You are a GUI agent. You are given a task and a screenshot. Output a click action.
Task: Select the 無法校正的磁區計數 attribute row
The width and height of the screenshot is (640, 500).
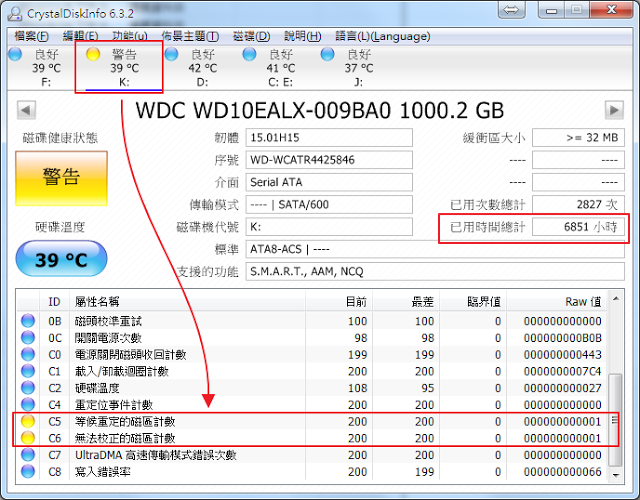[x=312, y=438]
